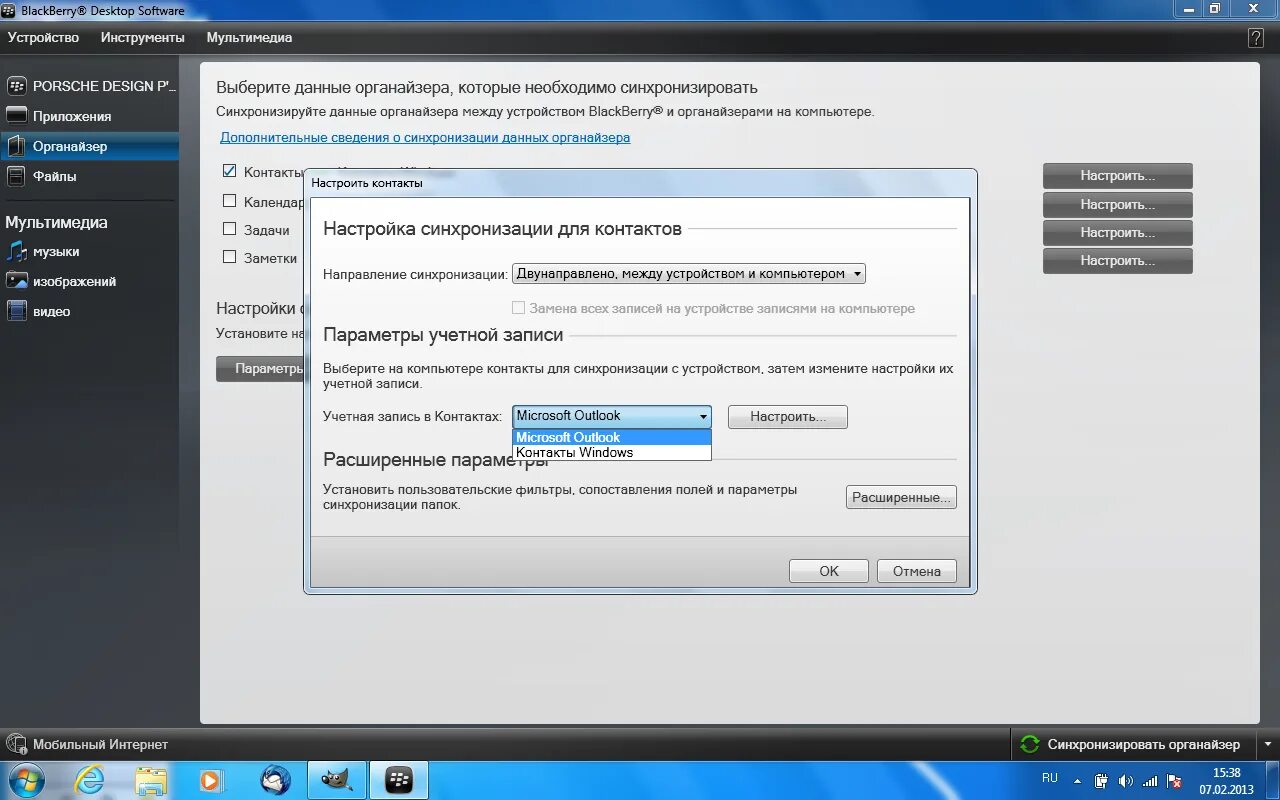Click the BlackBerry device icon in sidebar
1280x800 pixels.
[16, 86]
